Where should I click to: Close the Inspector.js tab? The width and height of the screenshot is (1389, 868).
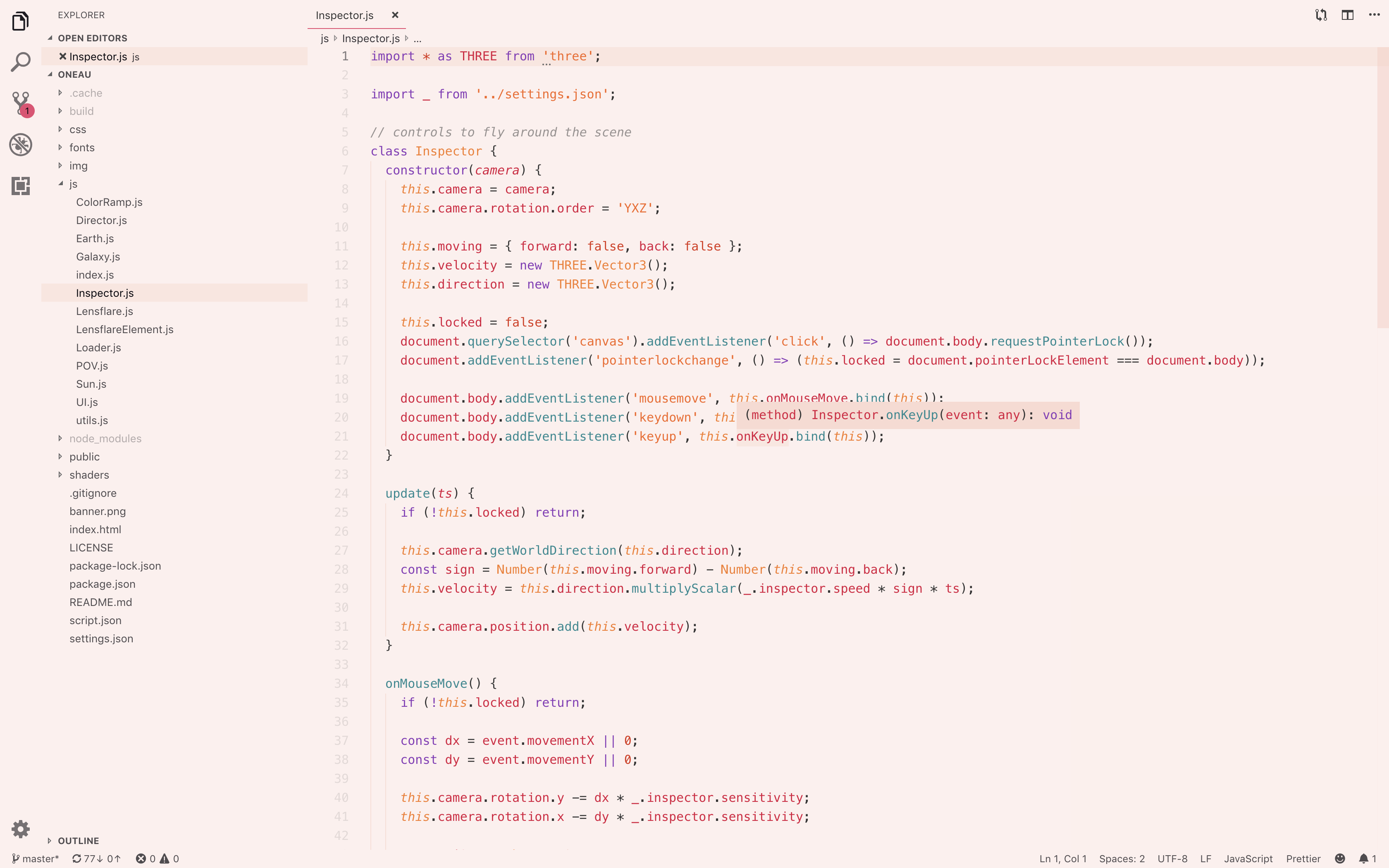(x=395, y=16)
